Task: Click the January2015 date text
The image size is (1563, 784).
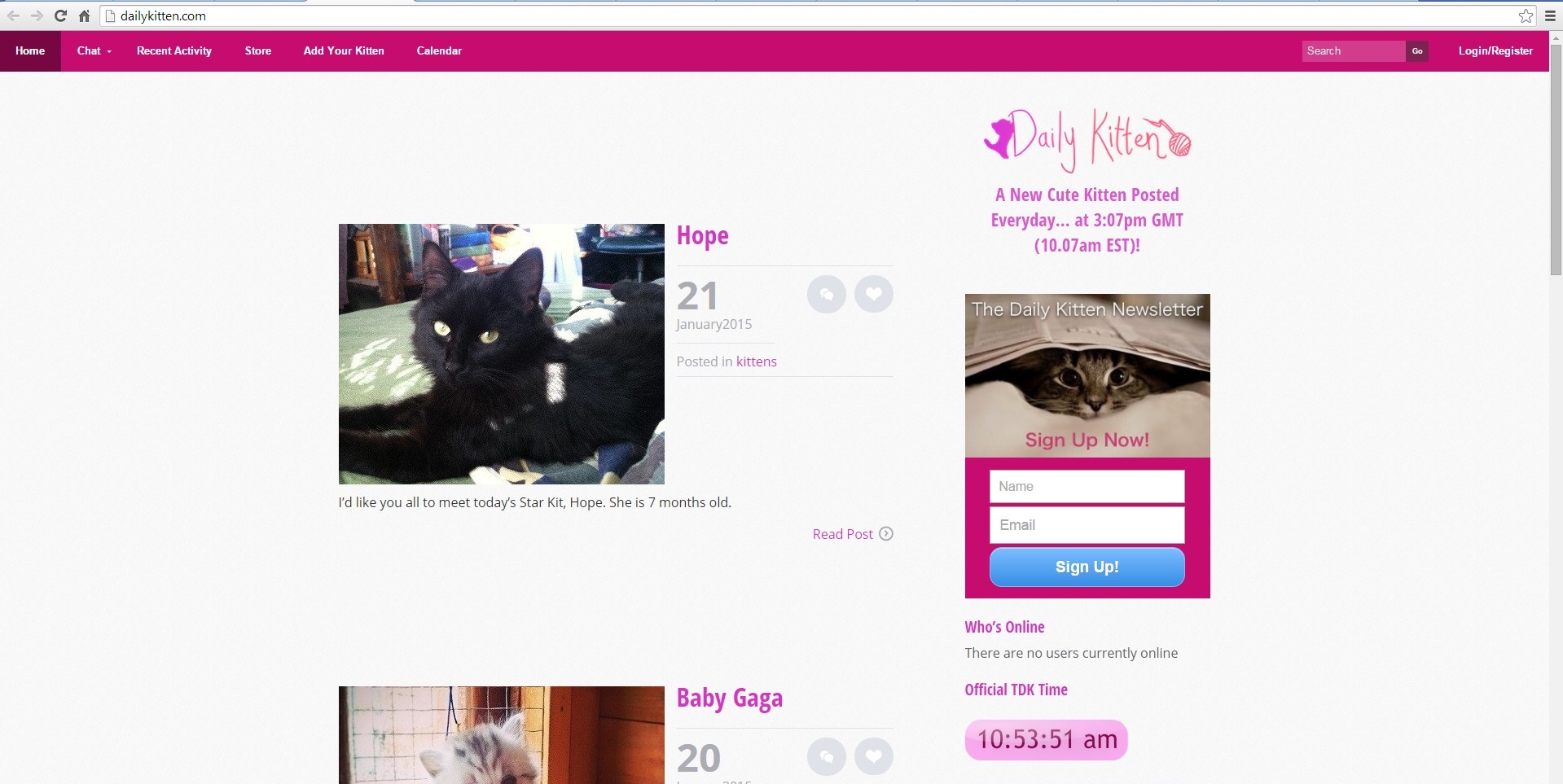Action: pyautogui.click(x=713, y=324)
